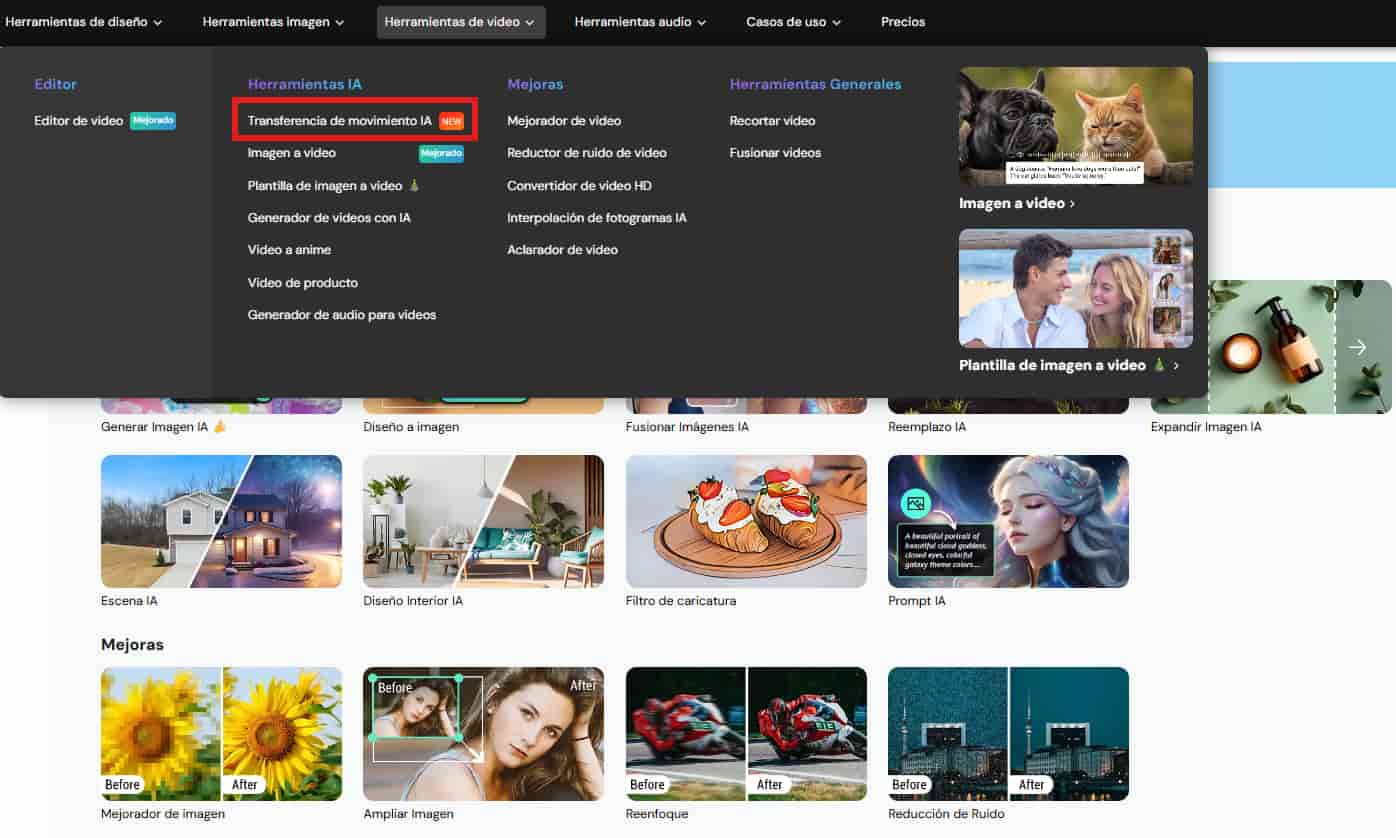1396x838 pixels.
Task: Expand the Herramientas audio dropdown
Action: click(640, 22)
